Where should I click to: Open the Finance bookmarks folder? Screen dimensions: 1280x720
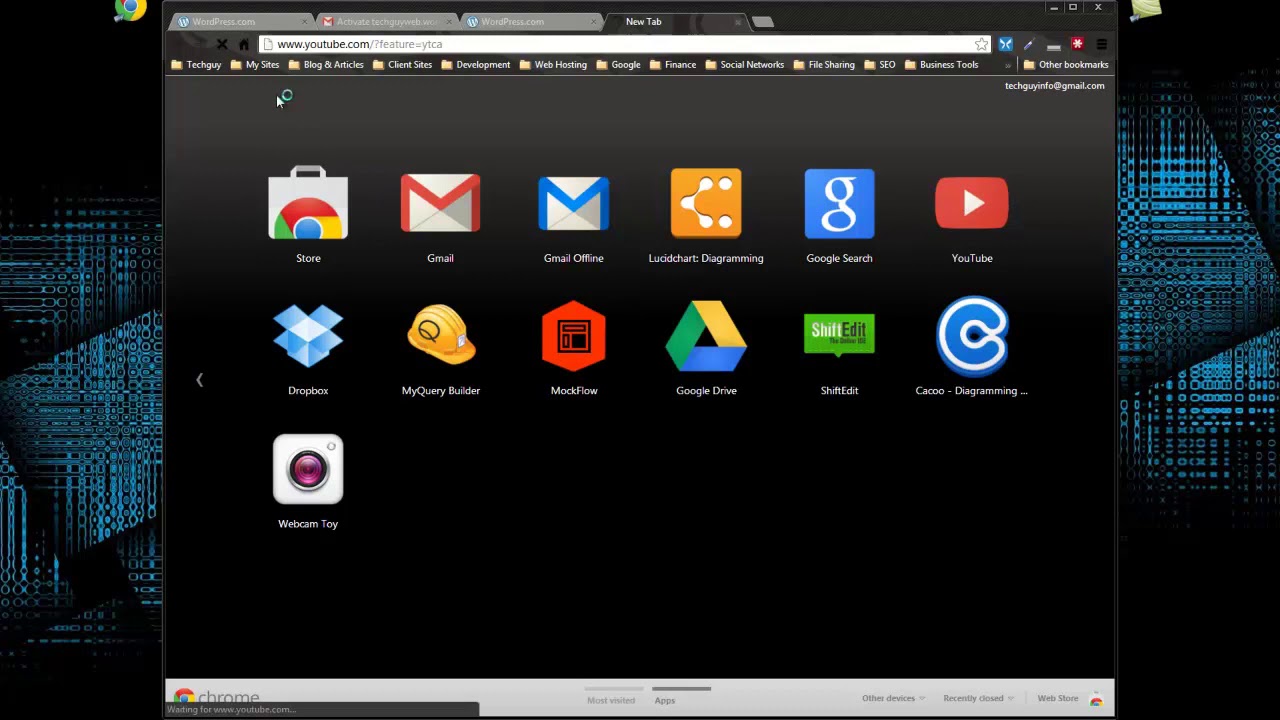673,65
